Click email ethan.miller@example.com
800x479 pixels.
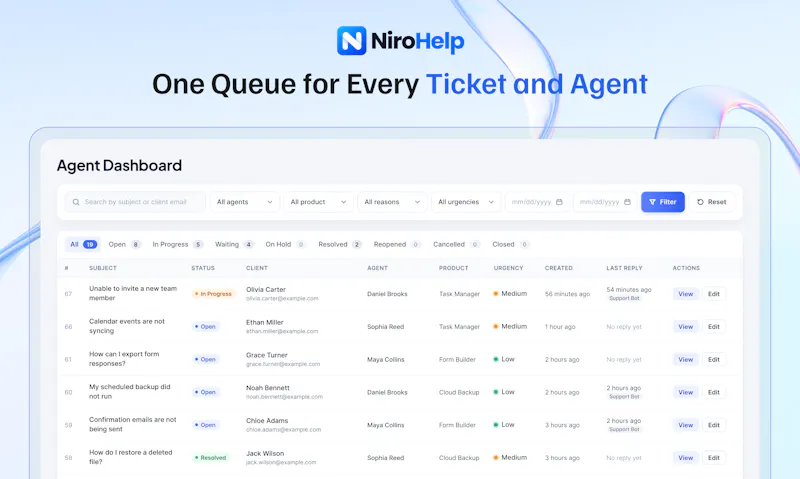pyautogui.click(x=282, y=331)
